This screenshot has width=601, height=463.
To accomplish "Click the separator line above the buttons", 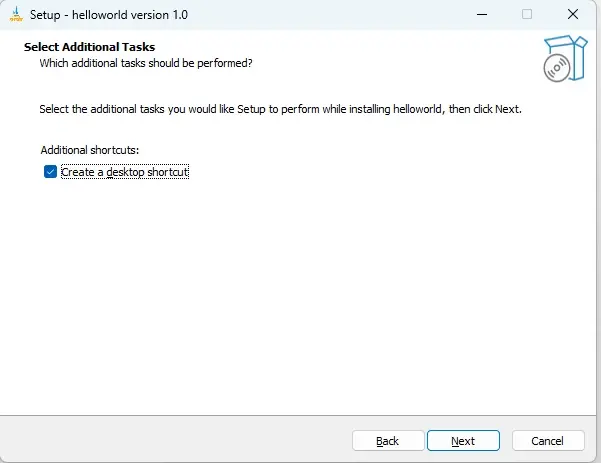I will pos(297,415).
